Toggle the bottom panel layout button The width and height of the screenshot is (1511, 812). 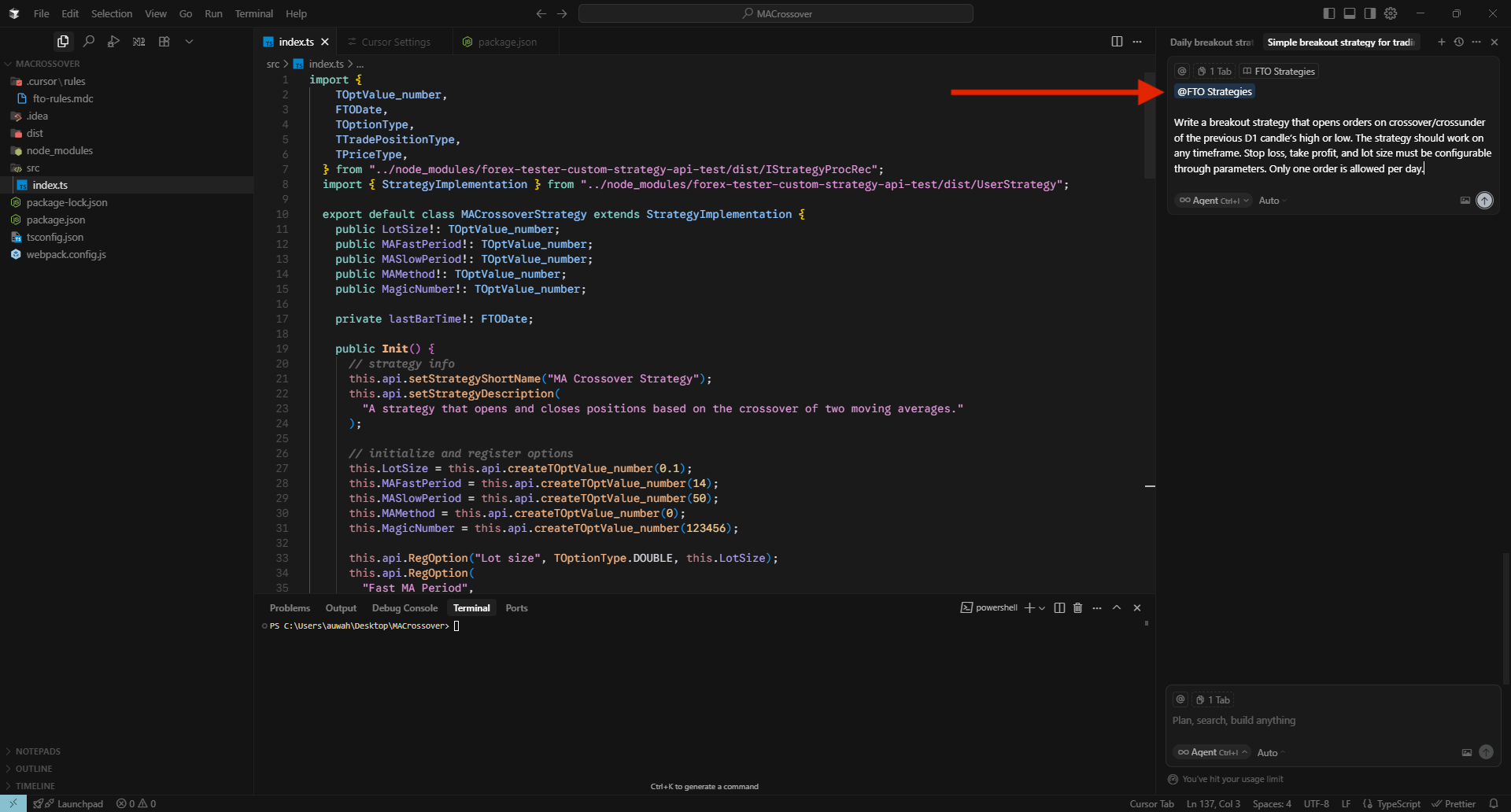(x=1350, y=13)
